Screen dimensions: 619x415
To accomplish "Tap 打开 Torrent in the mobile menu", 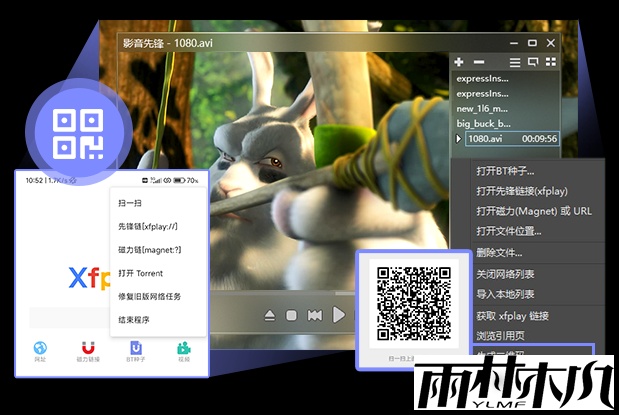I will 139,272.
